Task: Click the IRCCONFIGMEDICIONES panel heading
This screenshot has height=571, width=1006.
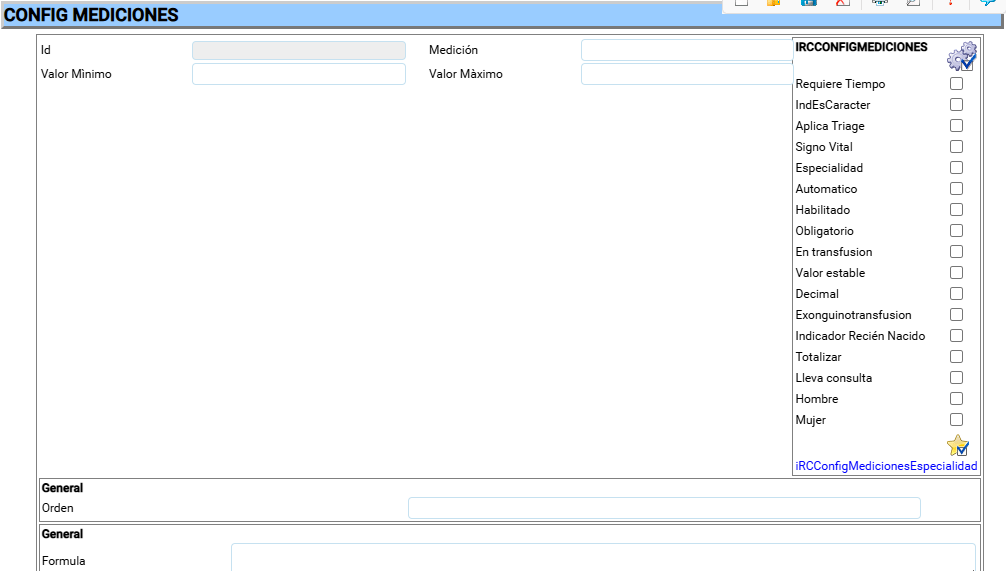Action: point(861,47)
